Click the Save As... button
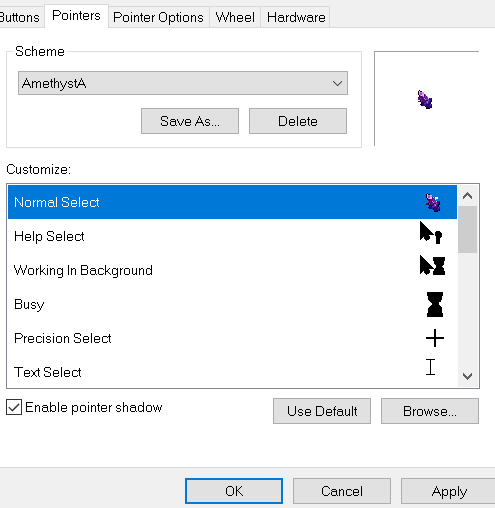 coord(190,121)
